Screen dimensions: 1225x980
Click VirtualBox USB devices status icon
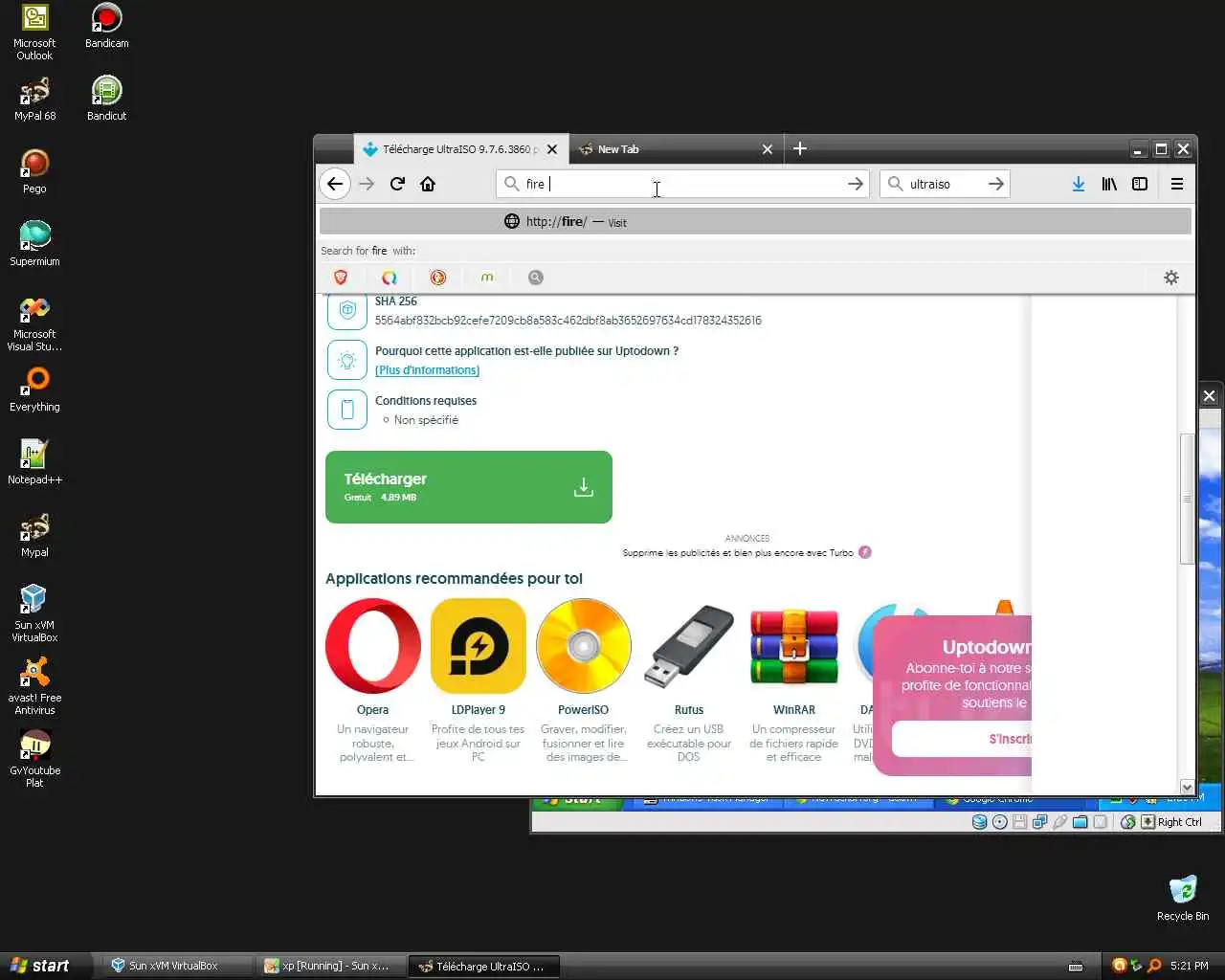point(1060,822)
